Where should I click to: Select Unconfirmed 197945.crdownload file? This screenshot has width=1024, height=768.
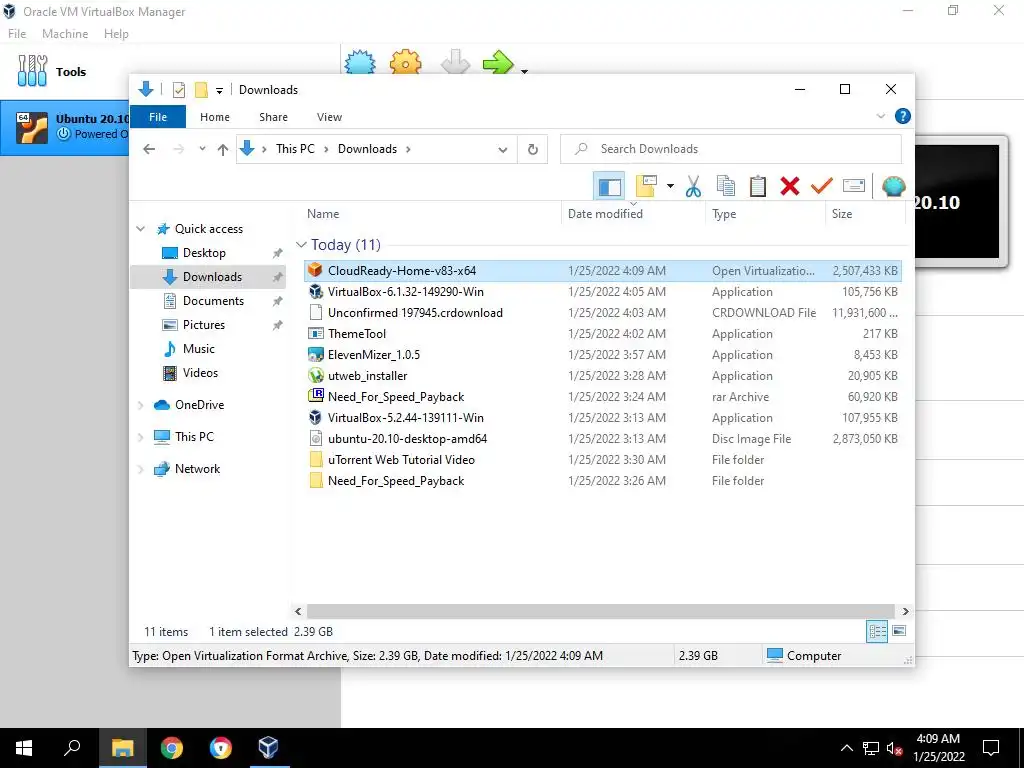click(602, 312)
